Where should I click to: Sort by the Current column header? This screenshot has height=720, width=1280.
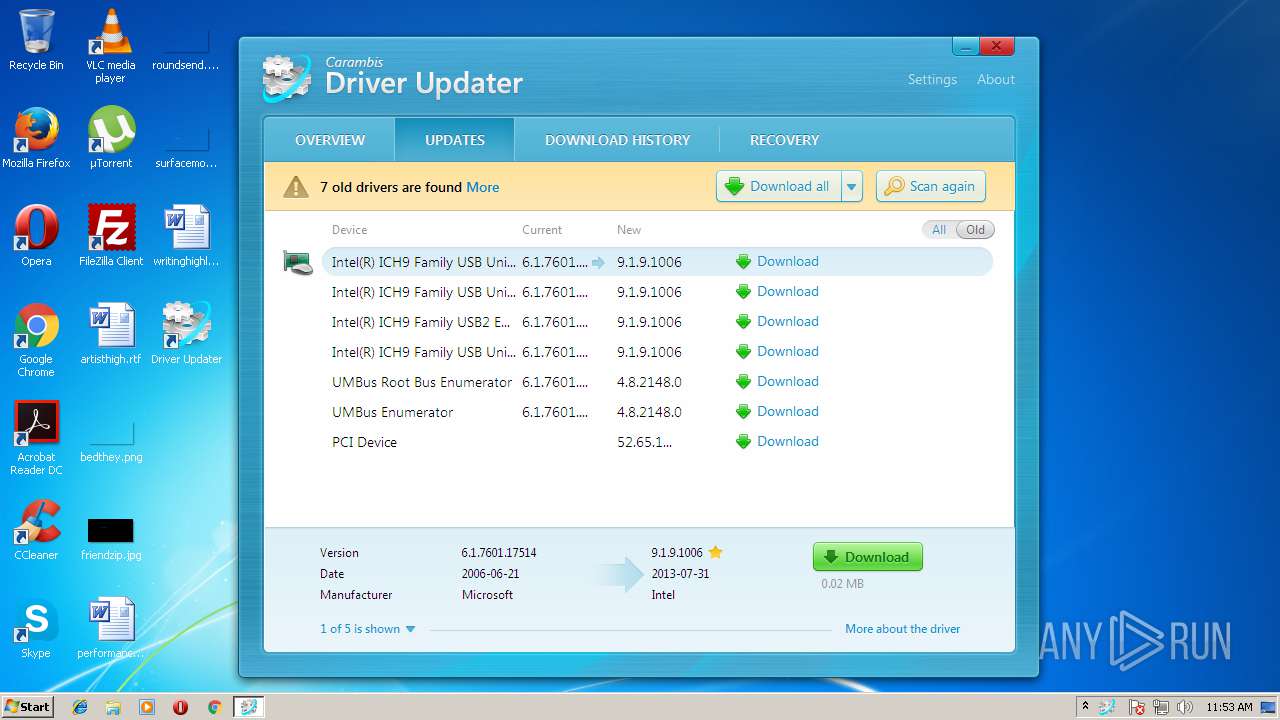pyautogui.click(x=542, y=230)
